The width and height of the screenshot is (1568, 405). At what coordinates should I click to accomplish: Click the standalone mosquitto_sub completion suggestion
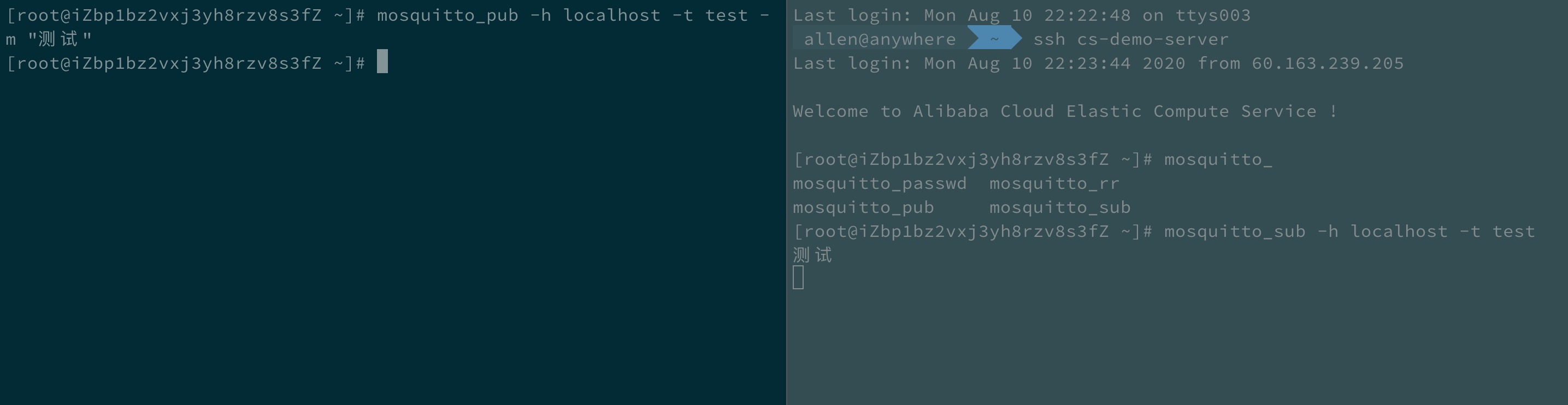1060,208
